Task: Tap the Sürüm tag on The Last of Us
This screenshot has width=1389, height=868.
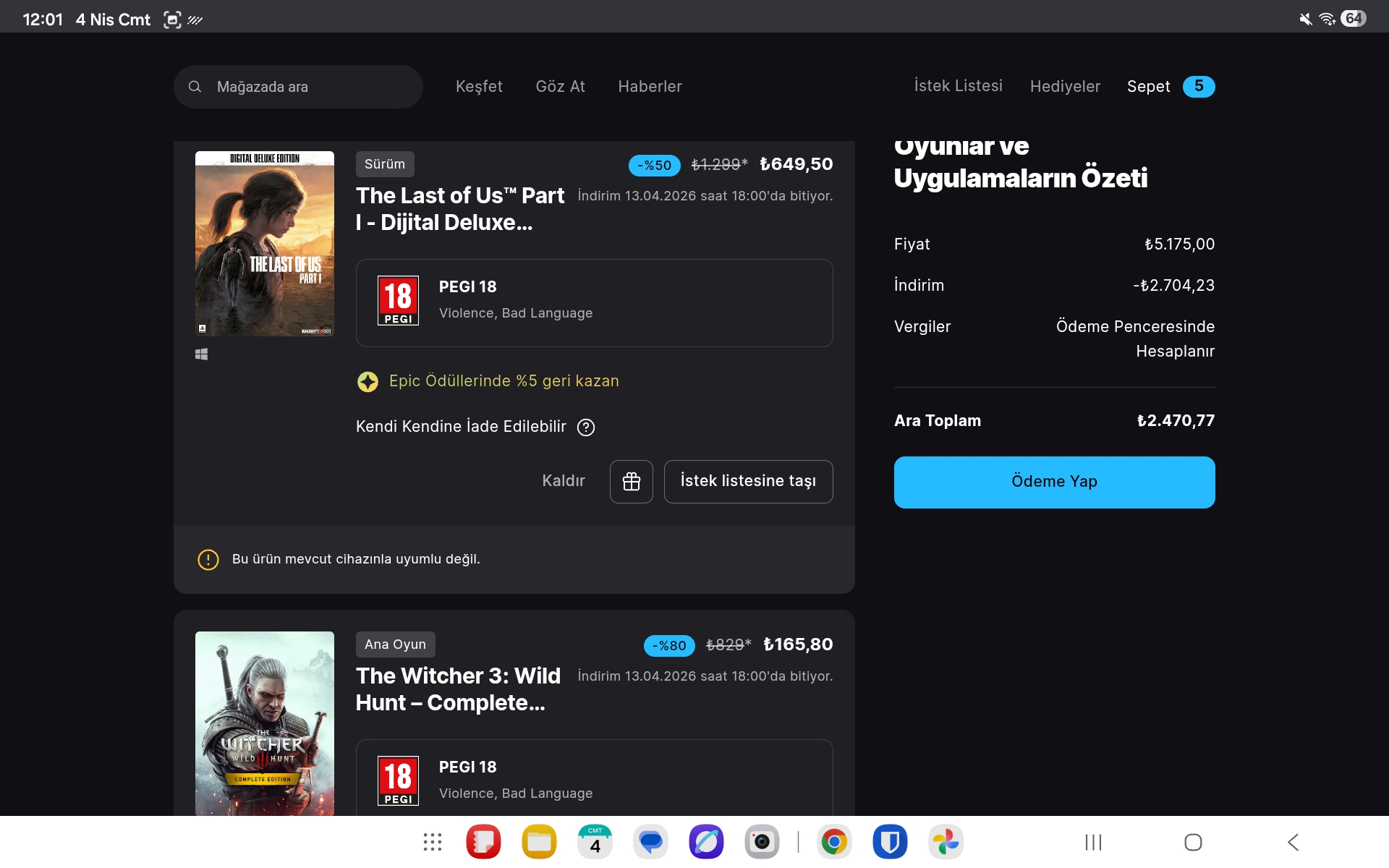Action: point(385,164)
